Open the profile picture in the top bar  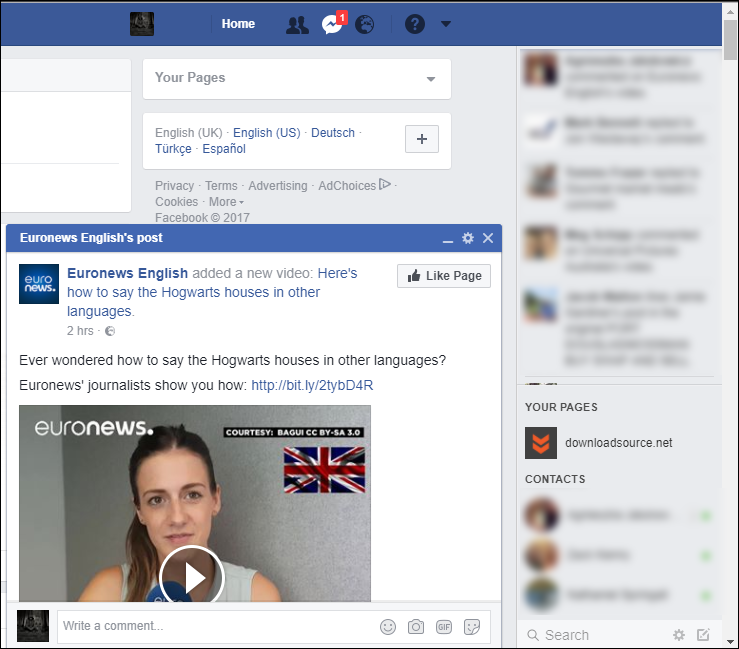(142, 24)
